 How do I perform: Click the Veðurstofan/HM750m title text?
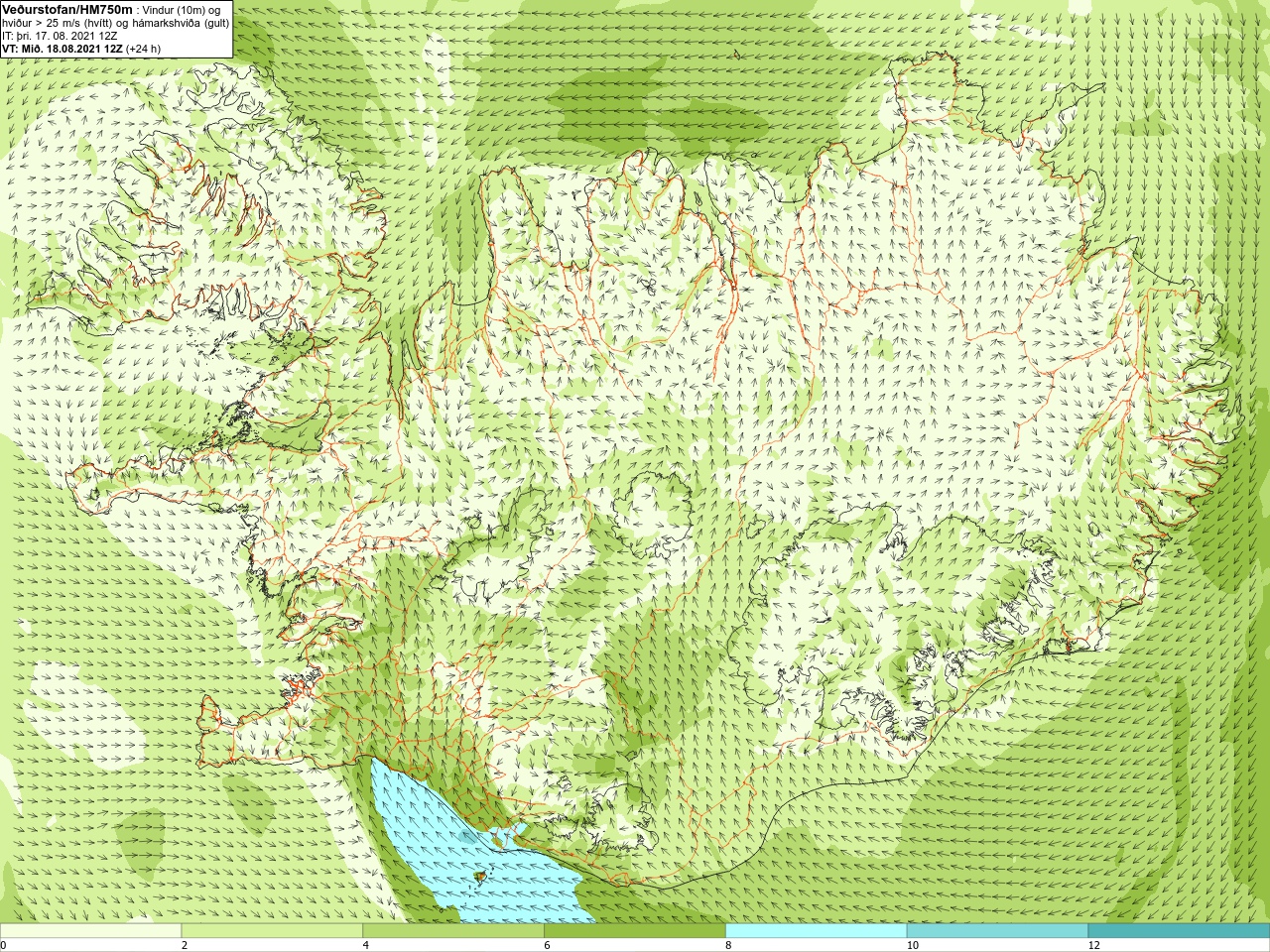66,9
